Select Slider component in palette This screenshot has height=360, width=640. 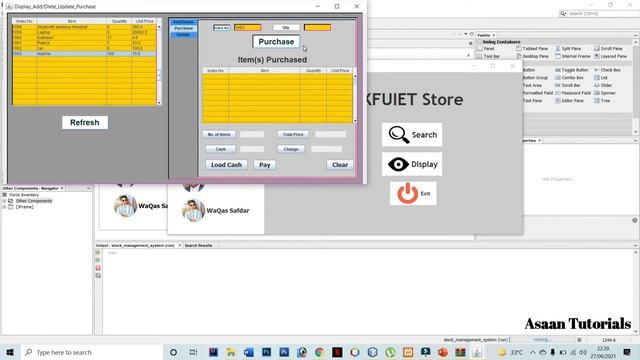[x=603, y=86]
